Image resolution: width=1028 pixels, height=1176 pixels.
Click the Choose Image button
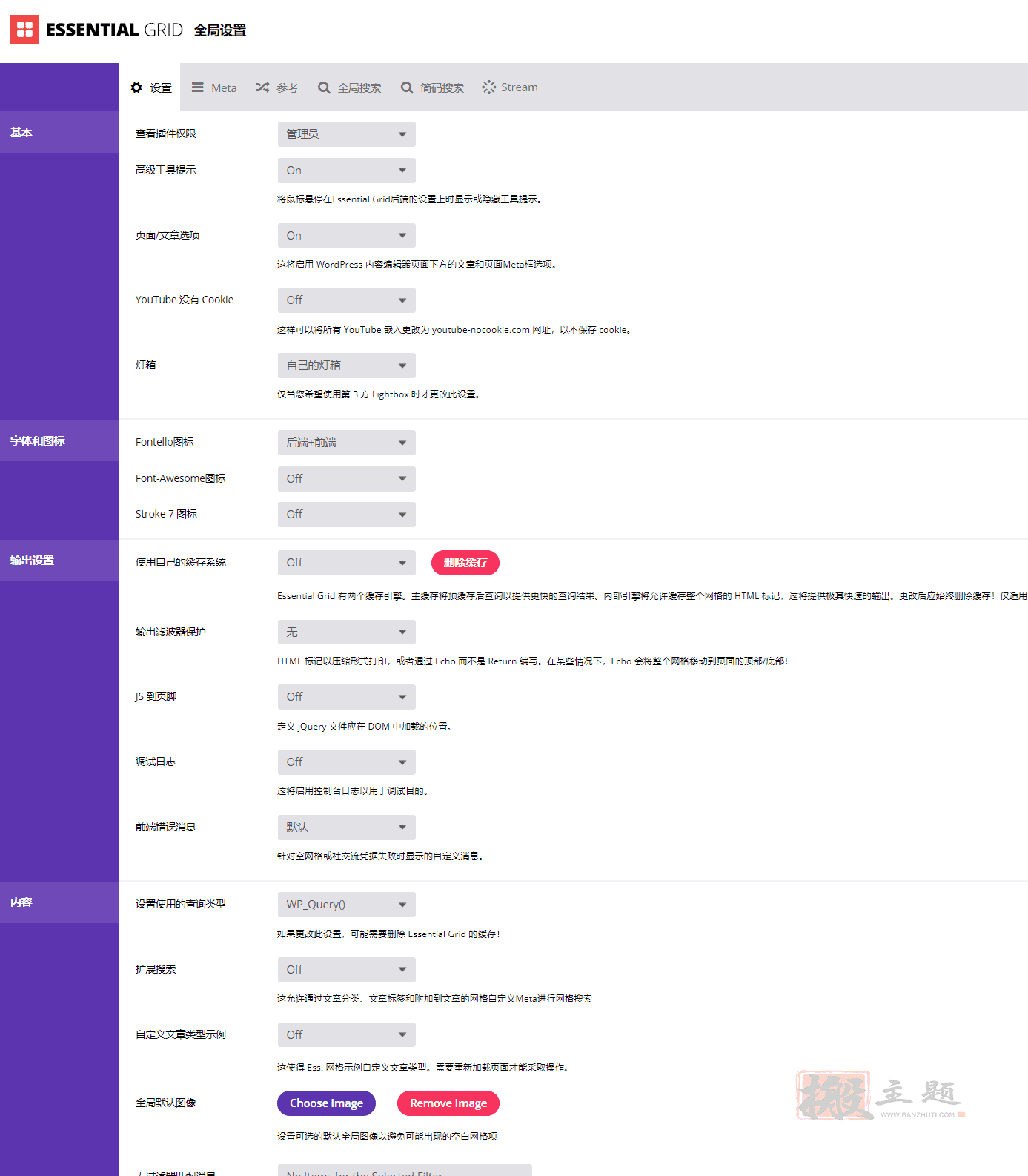[x=326, y=1103]
